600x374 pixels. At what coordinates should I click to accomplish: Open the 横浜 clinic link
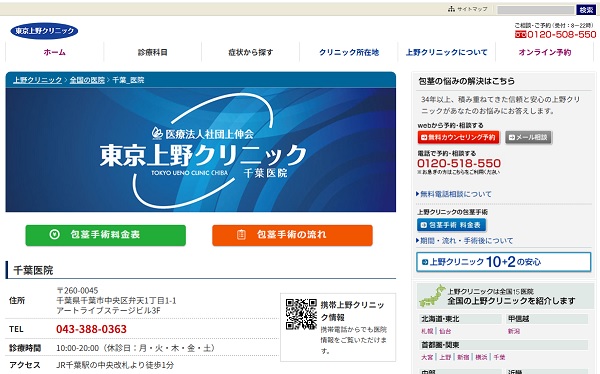481,357
